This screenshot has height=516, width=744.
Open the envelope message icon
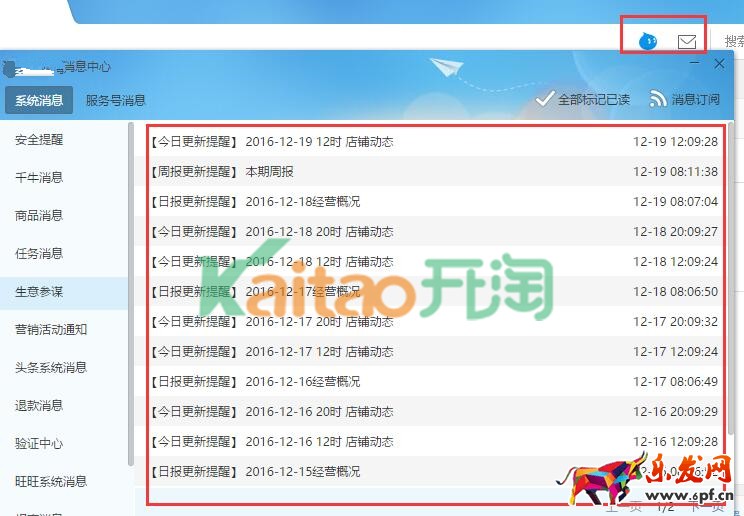tap(687, 41)
